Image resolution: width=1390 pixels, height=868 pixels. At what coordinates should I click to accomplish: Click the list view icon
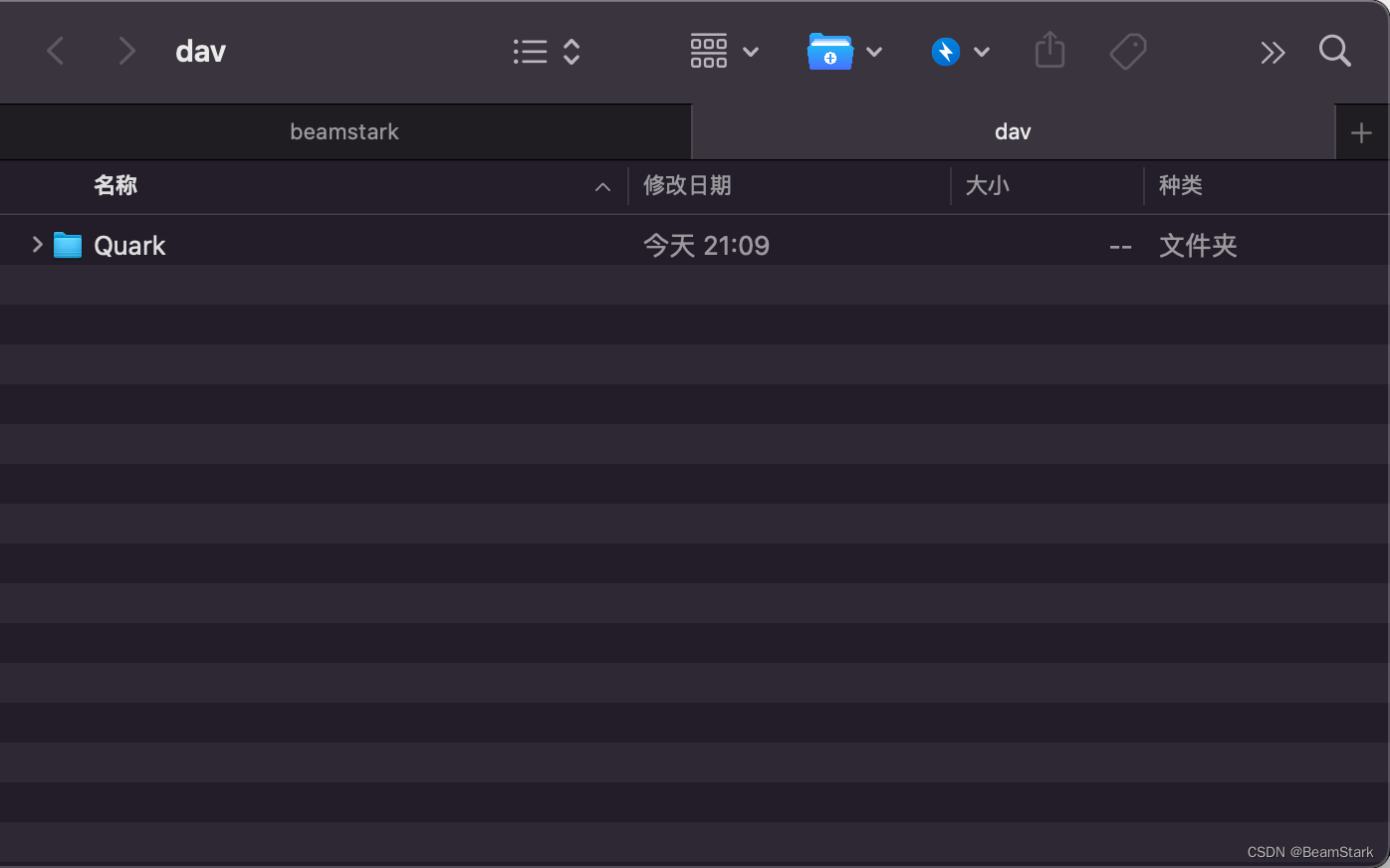(530, 52)
